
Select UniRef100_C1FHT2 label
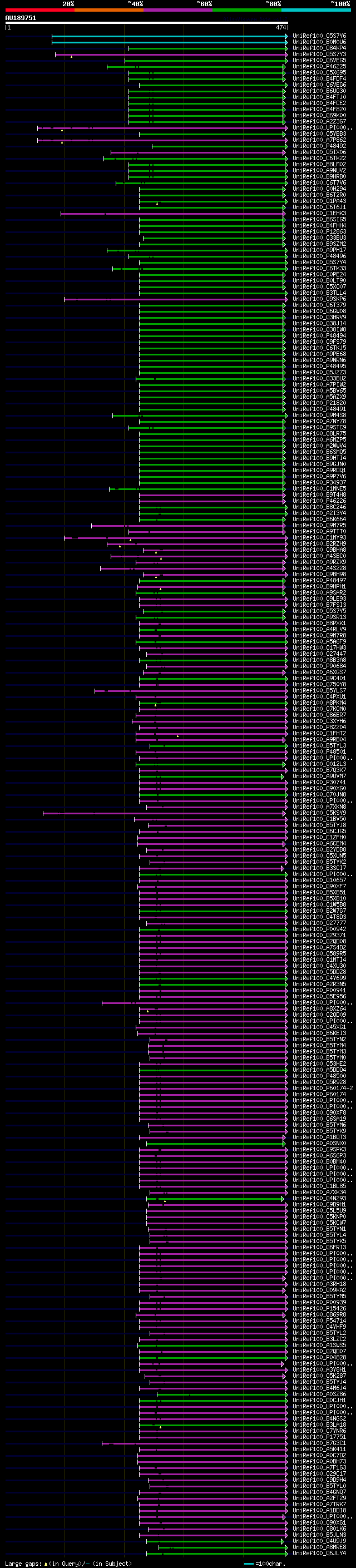(x=319, y=734)
